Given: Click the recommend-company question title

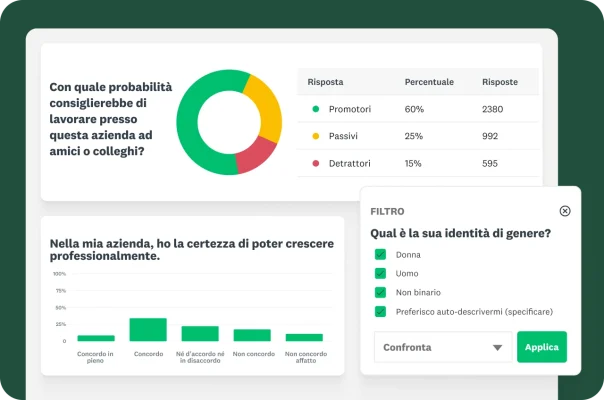Looking at the screenshot, I should click(111, 119).
